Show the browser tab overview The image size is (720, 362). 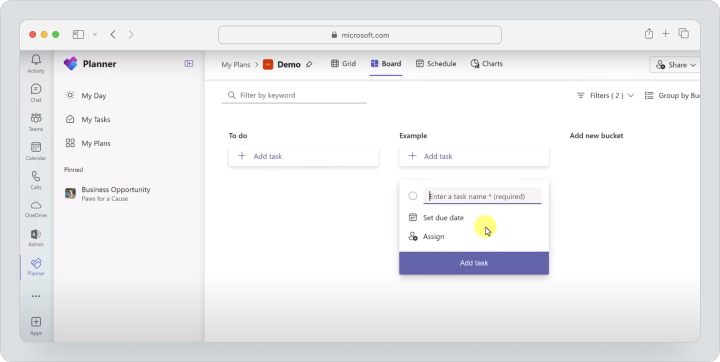tap(684, 34)
